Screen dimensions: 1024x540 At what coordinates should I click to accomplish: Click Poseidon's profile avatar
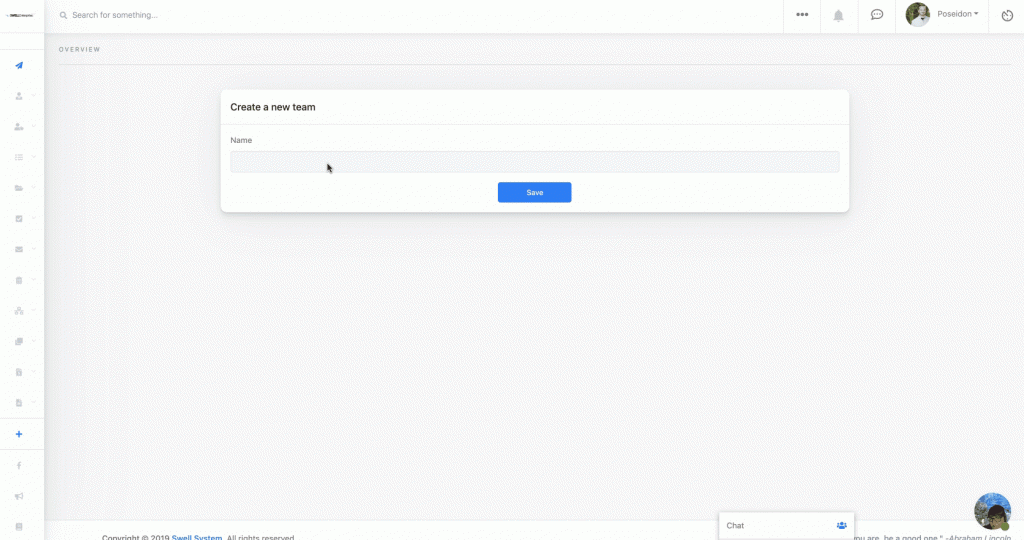point(918,14)
